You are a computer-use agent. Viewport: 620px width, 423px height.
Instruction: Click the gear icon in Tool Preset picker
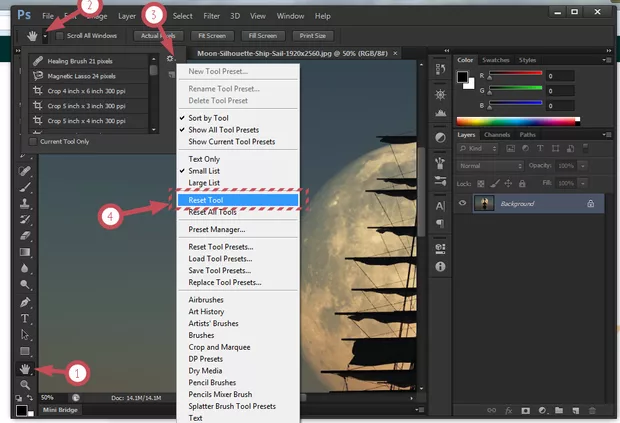point(171,59)
